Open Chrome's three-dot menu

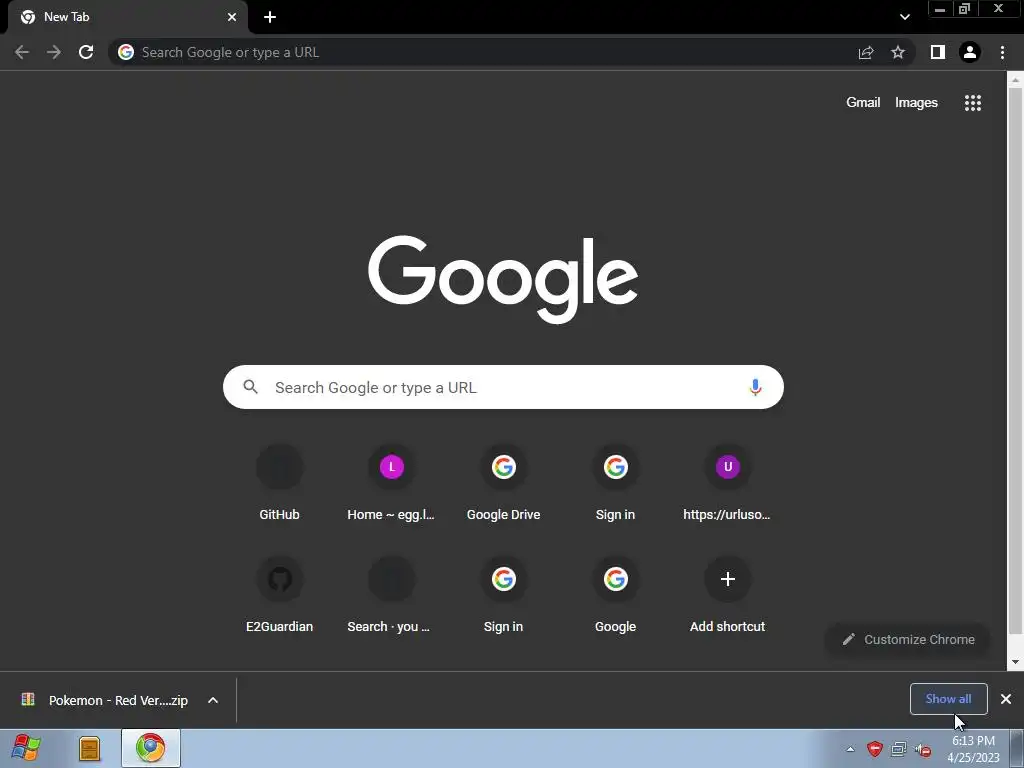pos(1002,52)
